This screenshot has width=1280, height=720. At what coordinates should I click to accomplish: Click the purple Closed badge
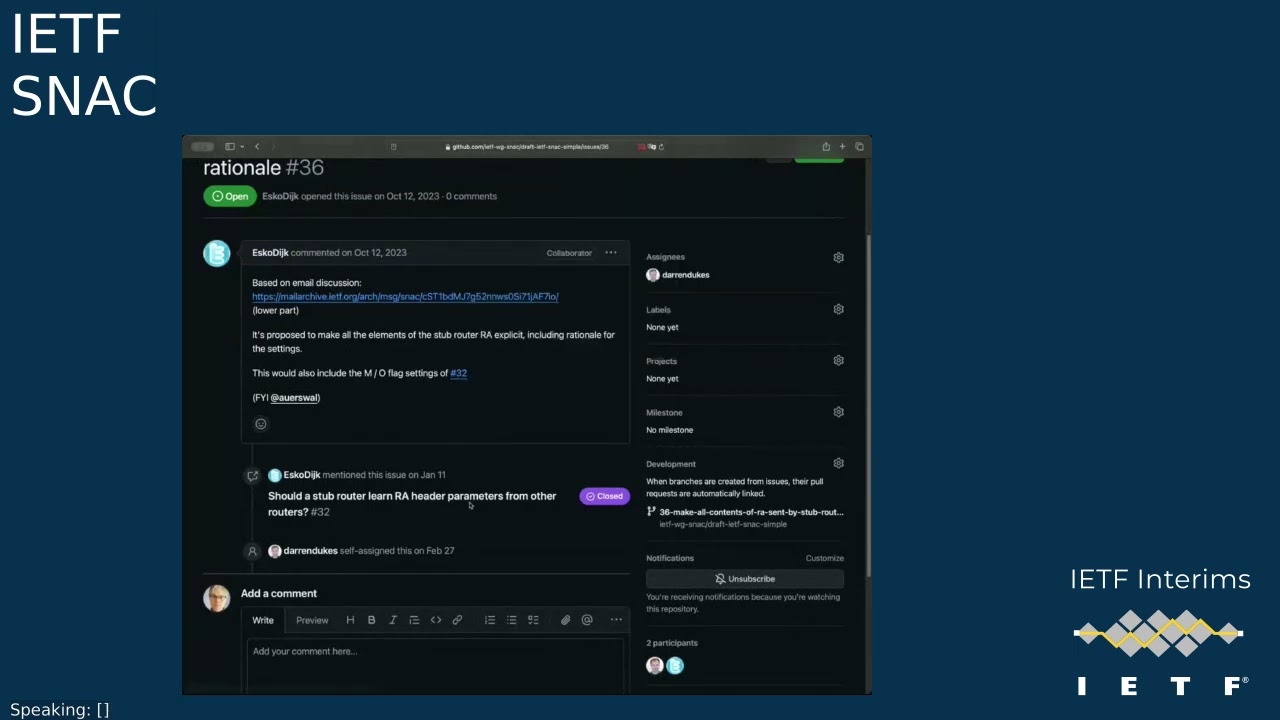point(605,496)
